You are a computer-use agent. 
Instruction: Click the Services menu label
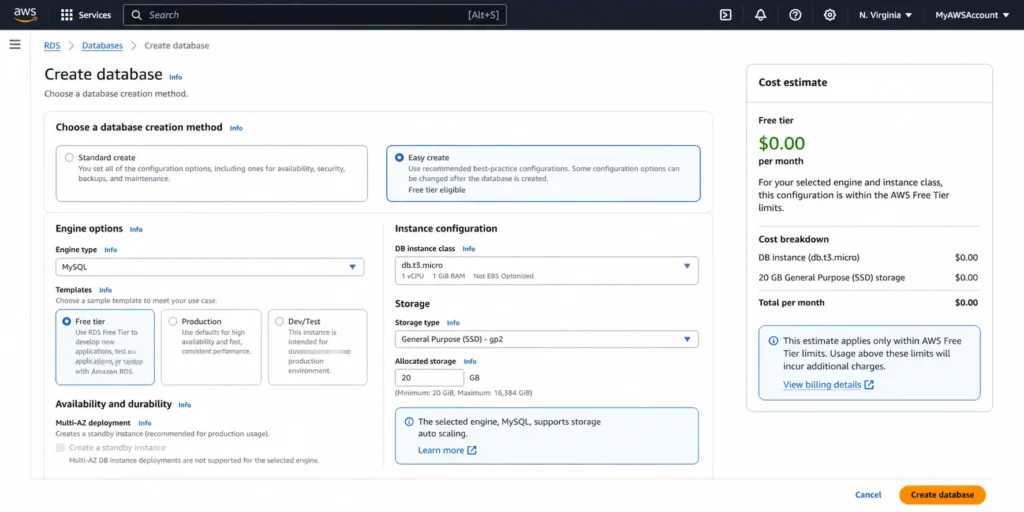(95, 15)
